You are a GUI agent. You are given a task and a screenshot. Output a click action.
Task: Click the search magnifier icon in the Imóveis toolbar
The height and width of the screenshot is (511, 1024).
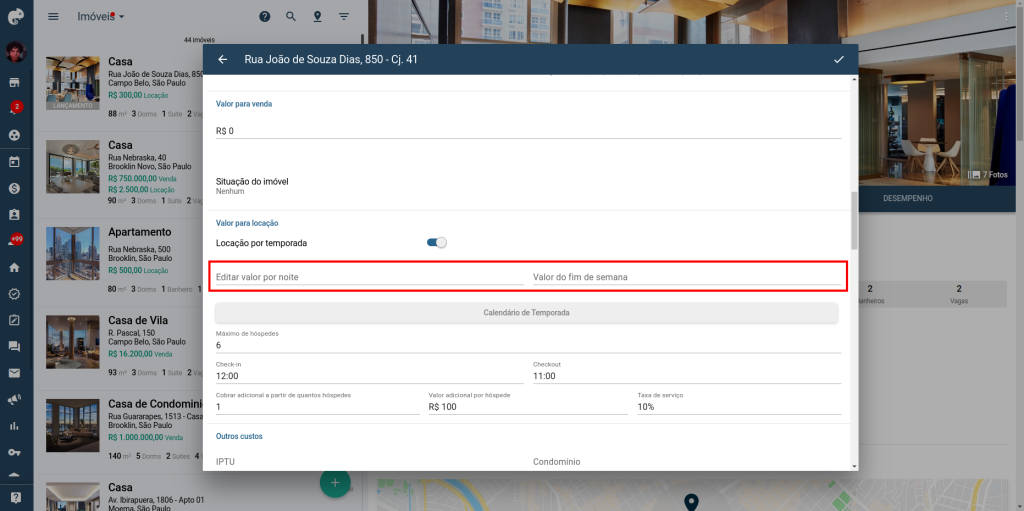(x=291, y=16)
